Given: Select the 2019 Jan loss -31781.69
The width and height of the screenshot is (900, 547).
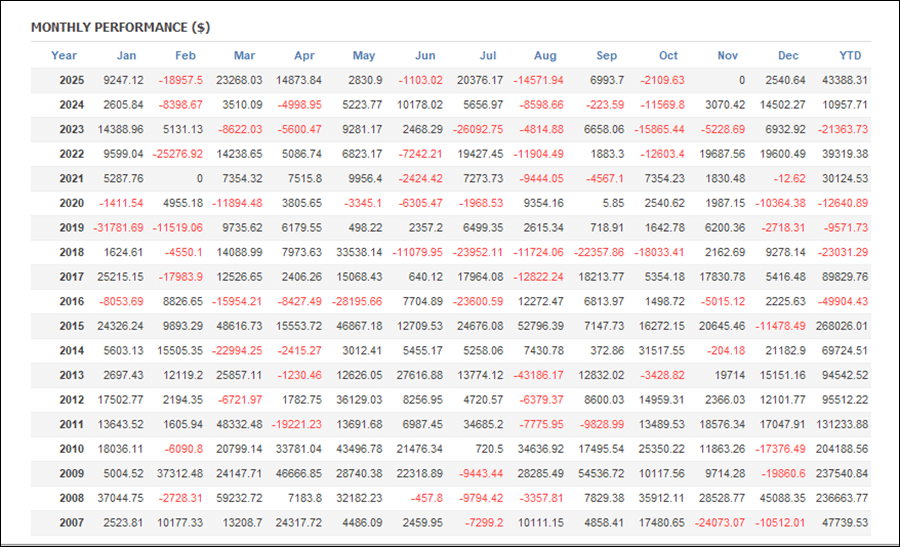Looking at the screenshot, I should click(116, 227).
